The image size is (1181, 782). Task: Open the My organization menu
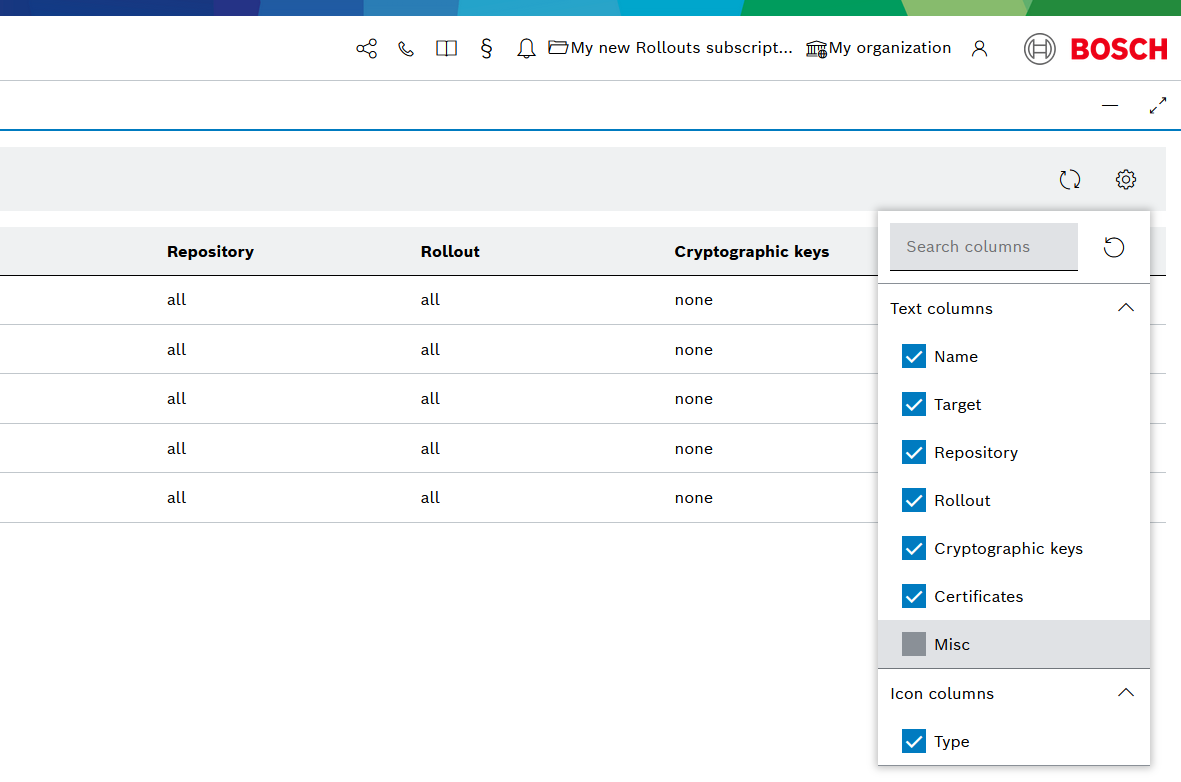[879, 48]
